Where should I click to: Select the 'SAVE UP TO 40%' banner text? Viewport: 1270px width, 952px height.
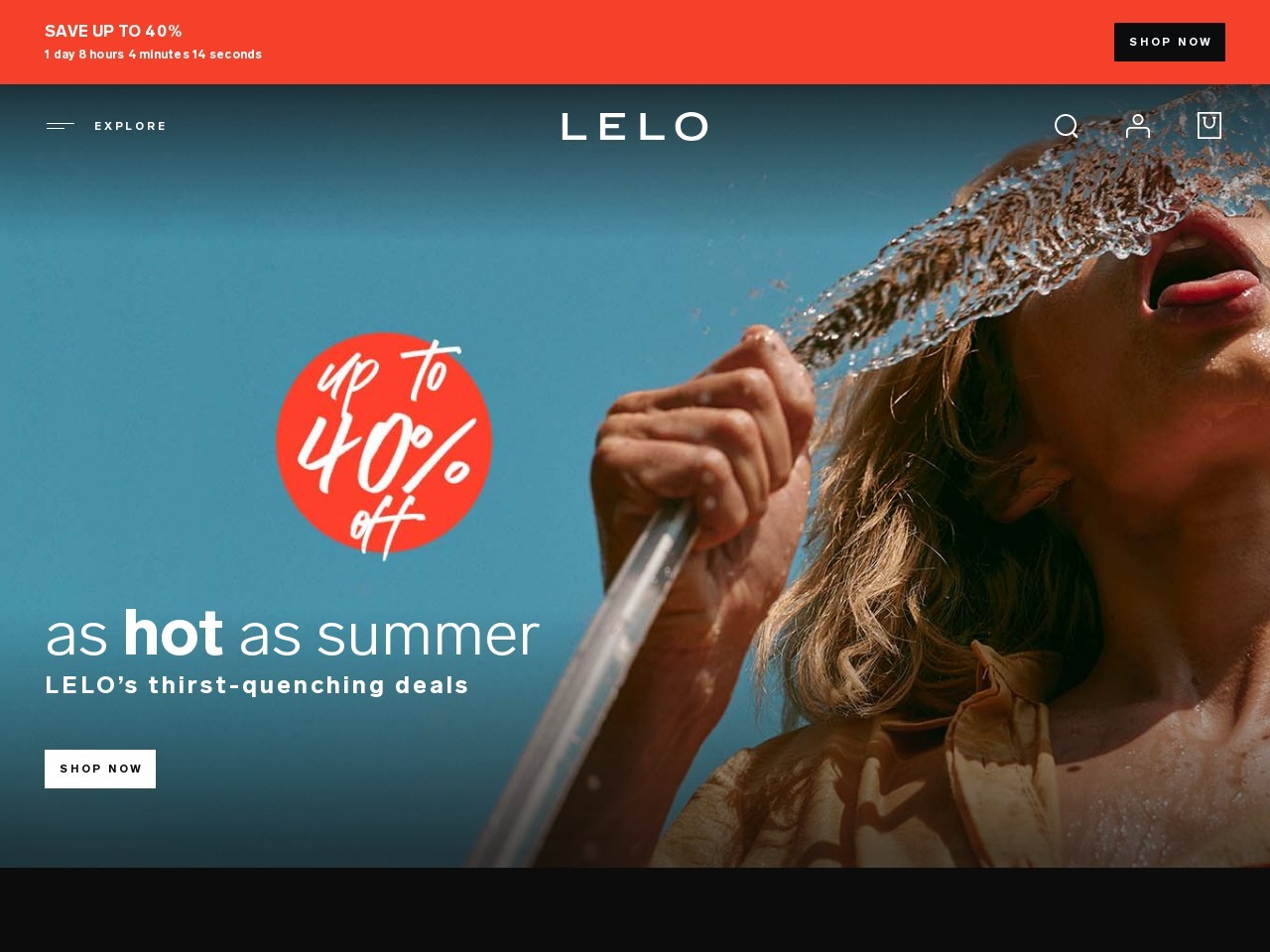113,31
